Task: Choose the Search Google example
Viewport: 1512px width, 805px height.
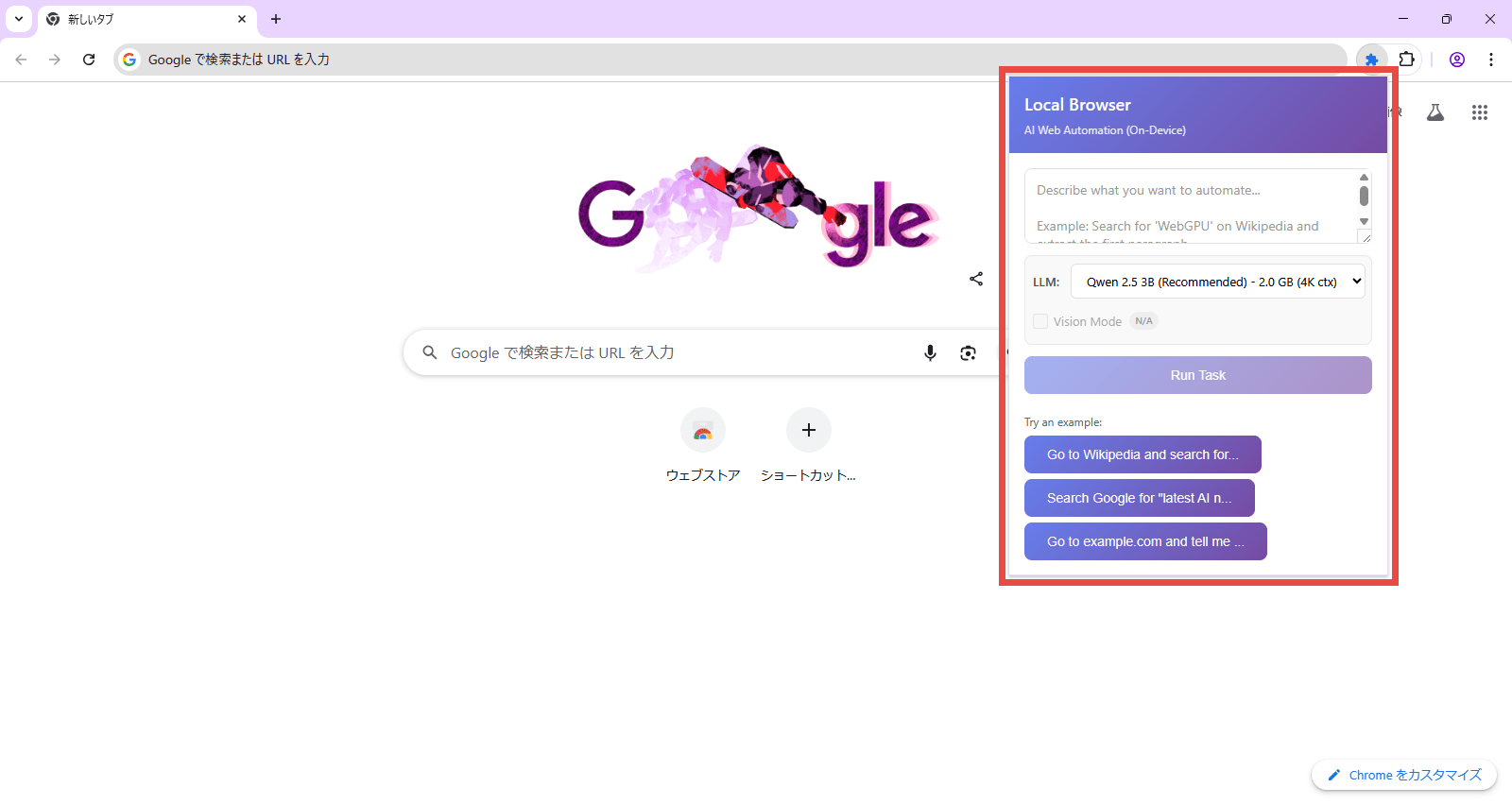Action: (1140, 498)
